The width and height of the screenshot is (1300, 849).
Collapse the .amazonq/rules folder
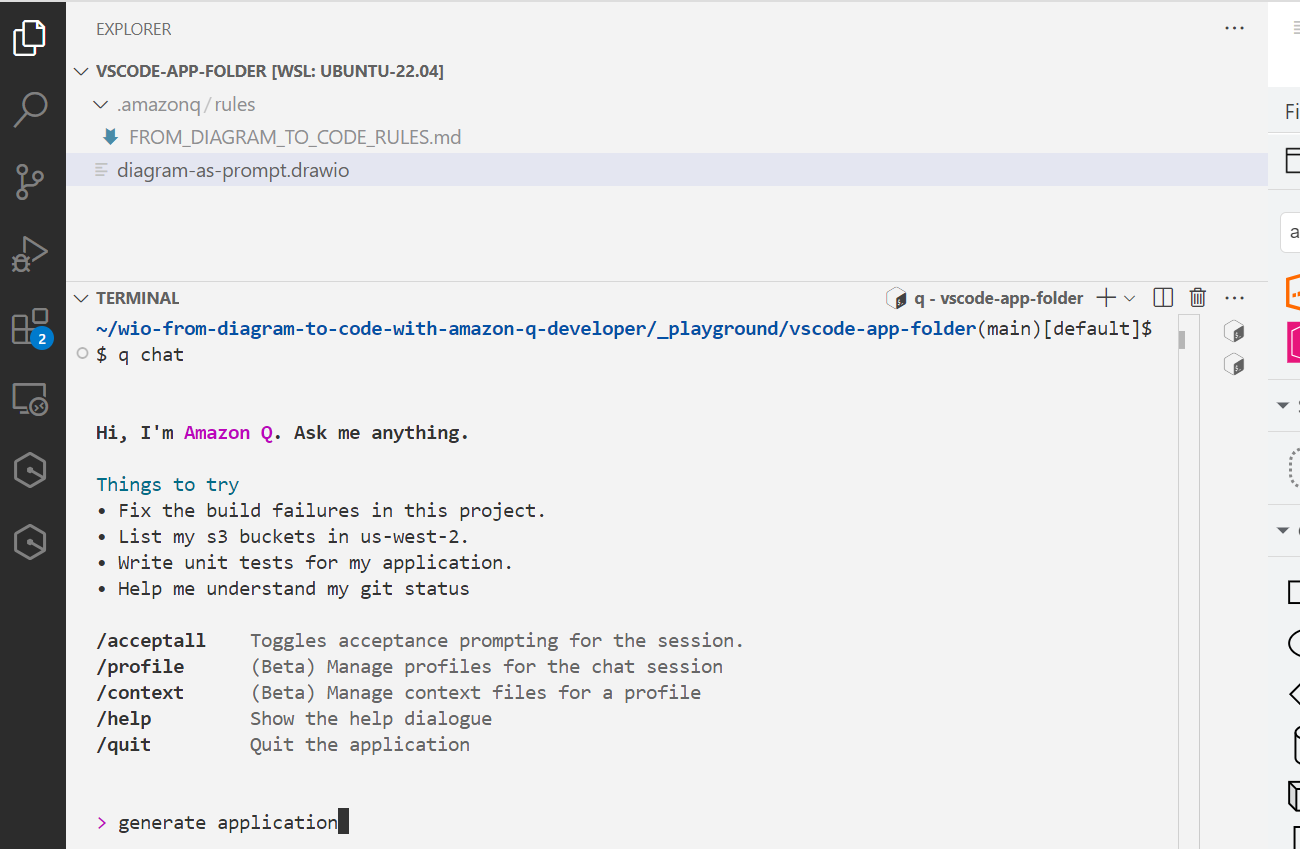click(100, 104)
